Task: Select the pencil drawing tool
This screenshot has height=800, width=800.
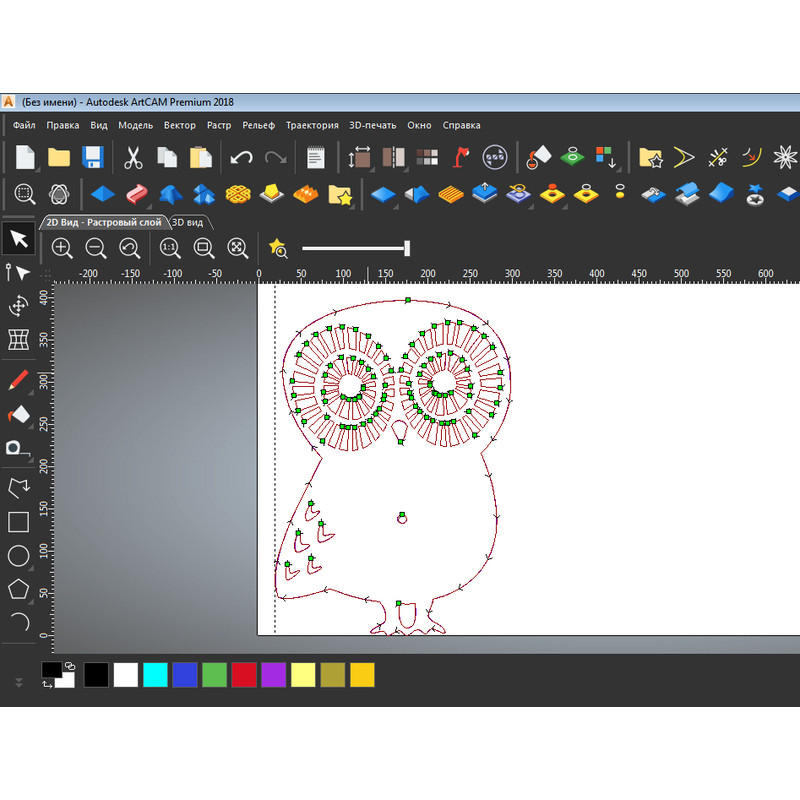Action: [18, 378]
